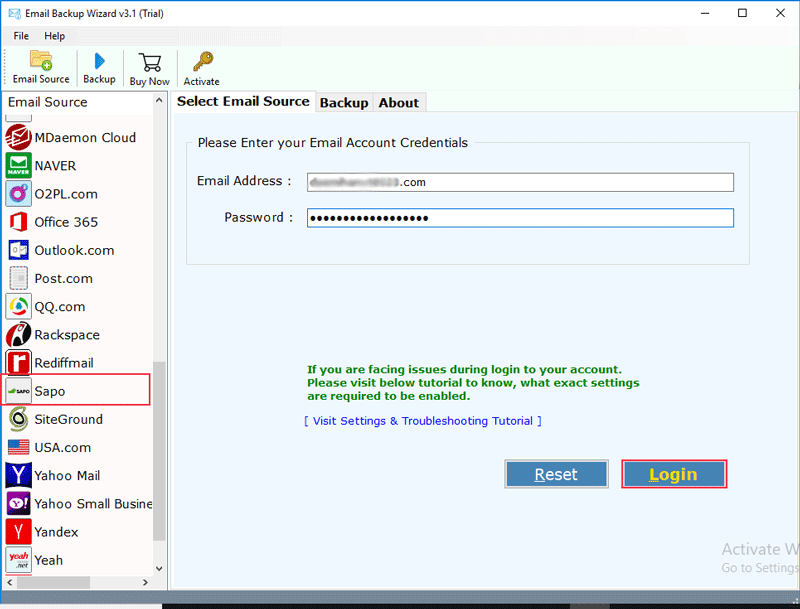Viewport: 800px width, 609px height.
Task: Click the Password input field
Action: [520, 218]
